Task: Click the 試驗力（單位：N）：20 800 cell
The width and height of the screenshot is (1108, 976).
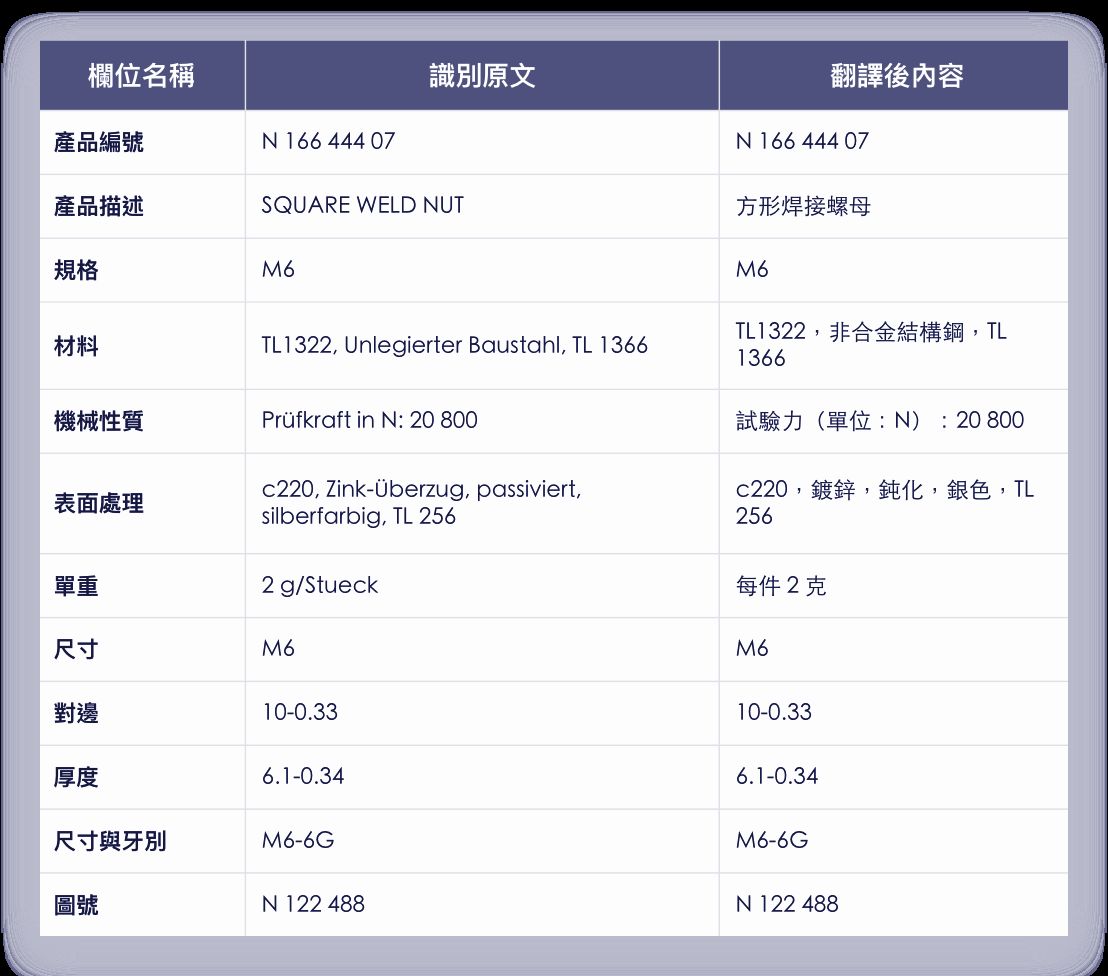Action: tap(894, 421)
